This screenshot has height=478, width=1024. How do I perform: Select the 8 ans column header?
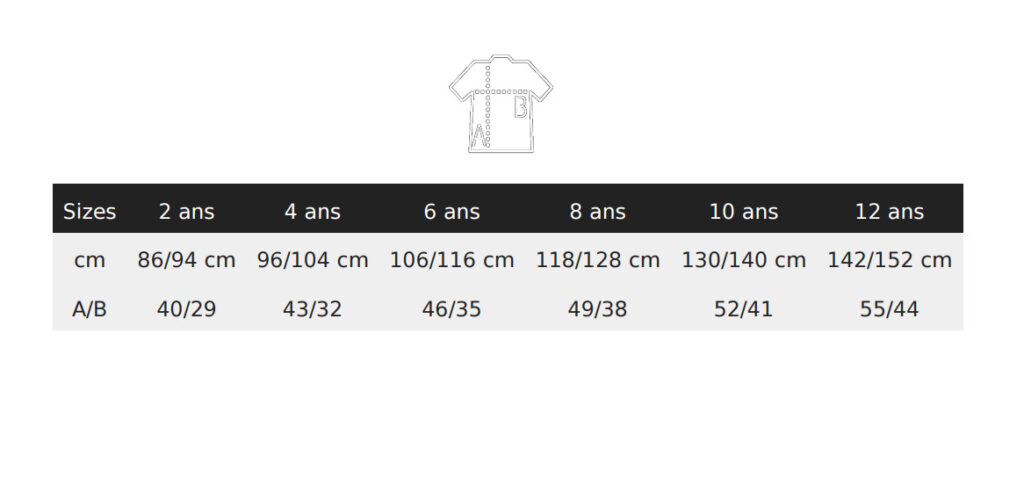tap(597, 211)
